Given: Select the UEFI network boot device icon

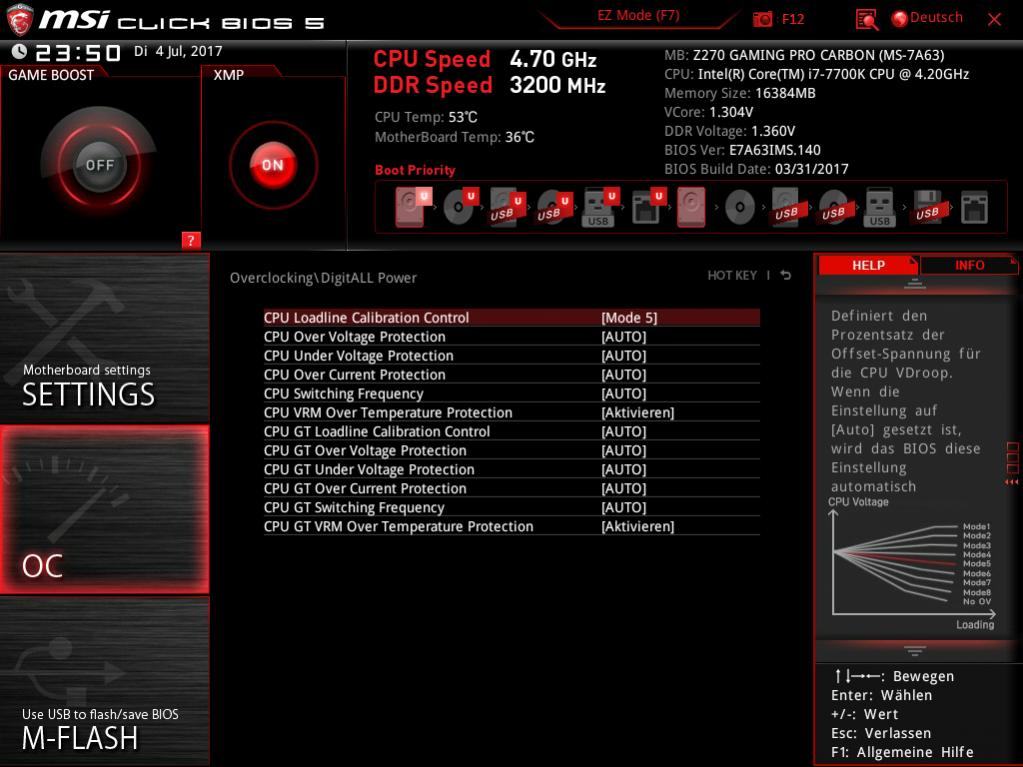Looking at the screenshot, I should [x=647, y=207].
